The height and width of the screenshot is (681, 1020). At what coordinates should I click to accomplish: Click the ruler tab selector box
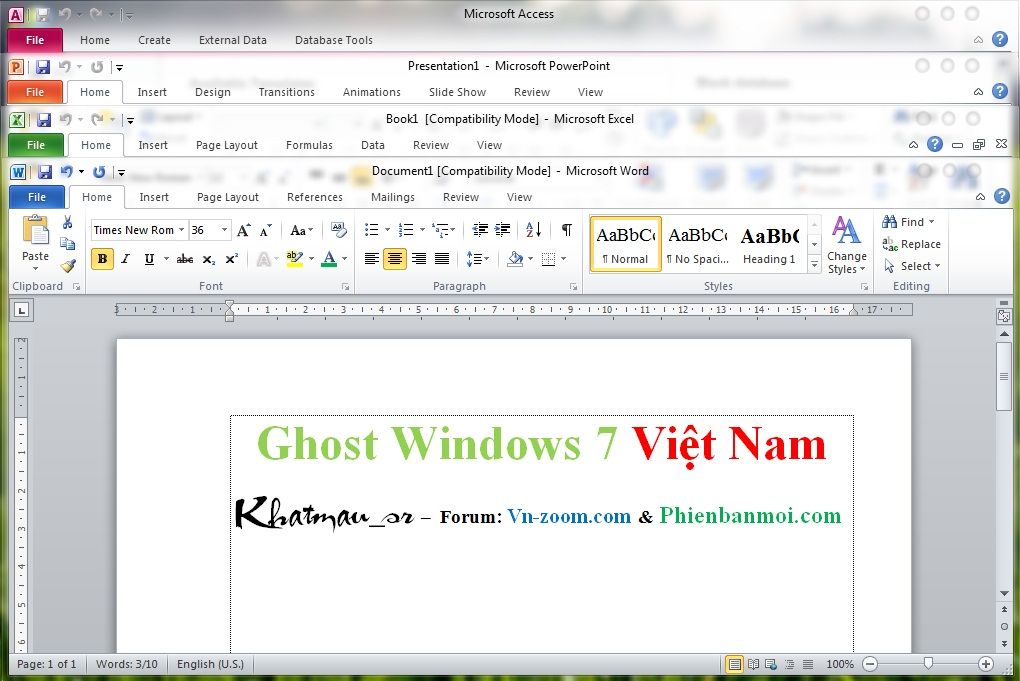pos(22,310)
